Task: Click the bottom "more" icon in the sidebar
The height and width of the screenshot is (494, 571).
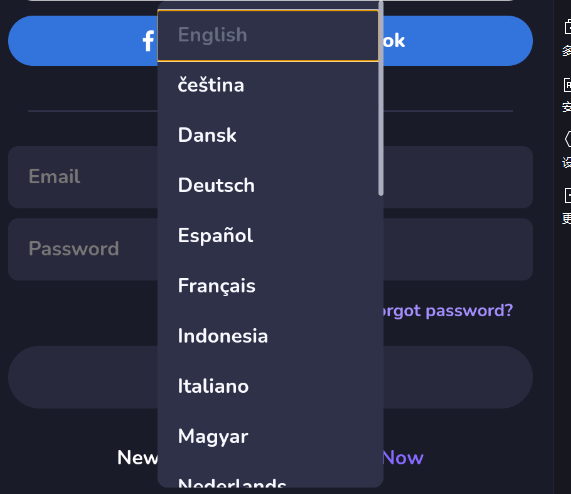Action: (567, 195)
